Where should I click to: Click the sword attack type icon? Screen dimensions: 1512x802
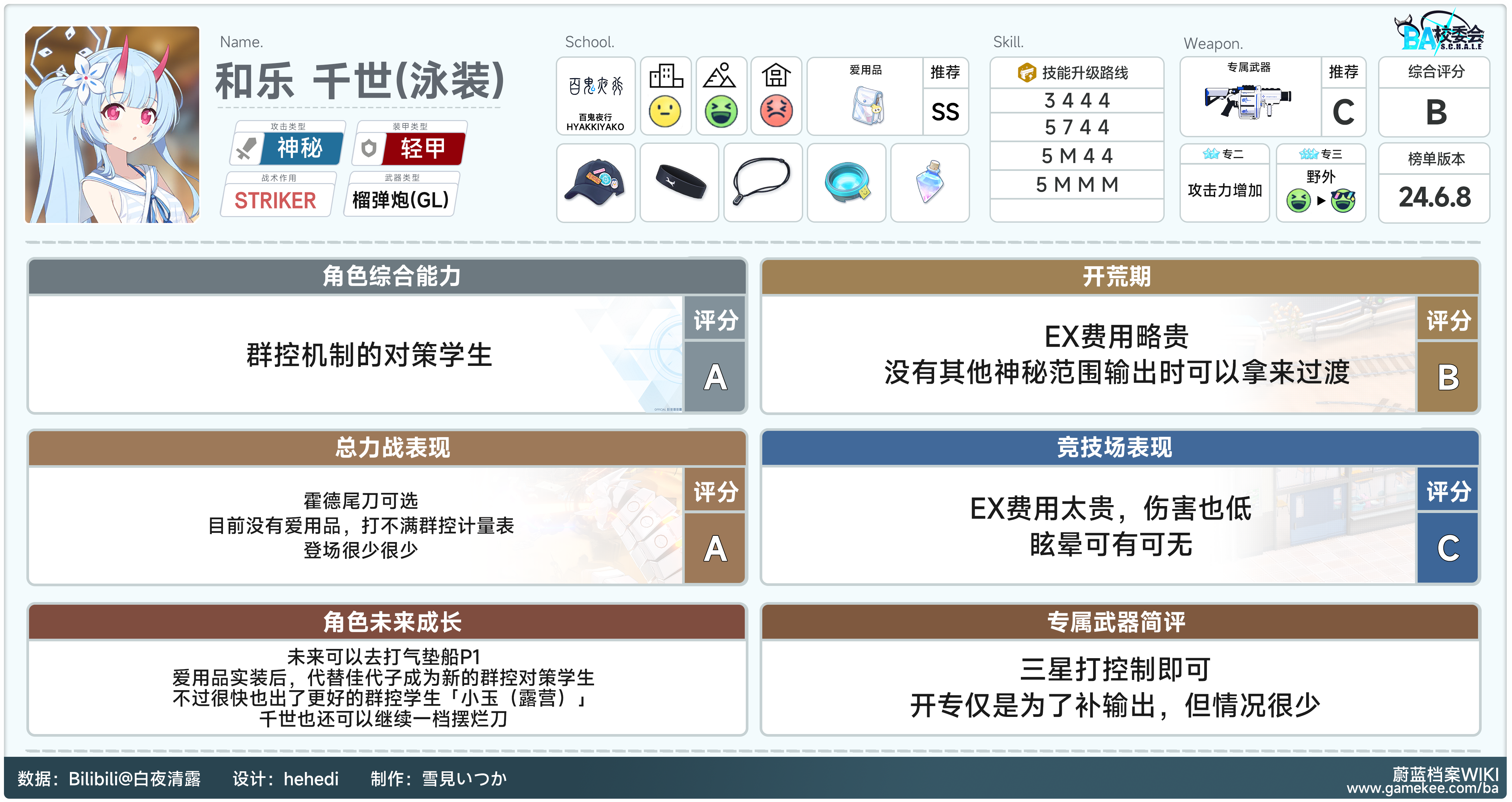[x=246, y=148]
